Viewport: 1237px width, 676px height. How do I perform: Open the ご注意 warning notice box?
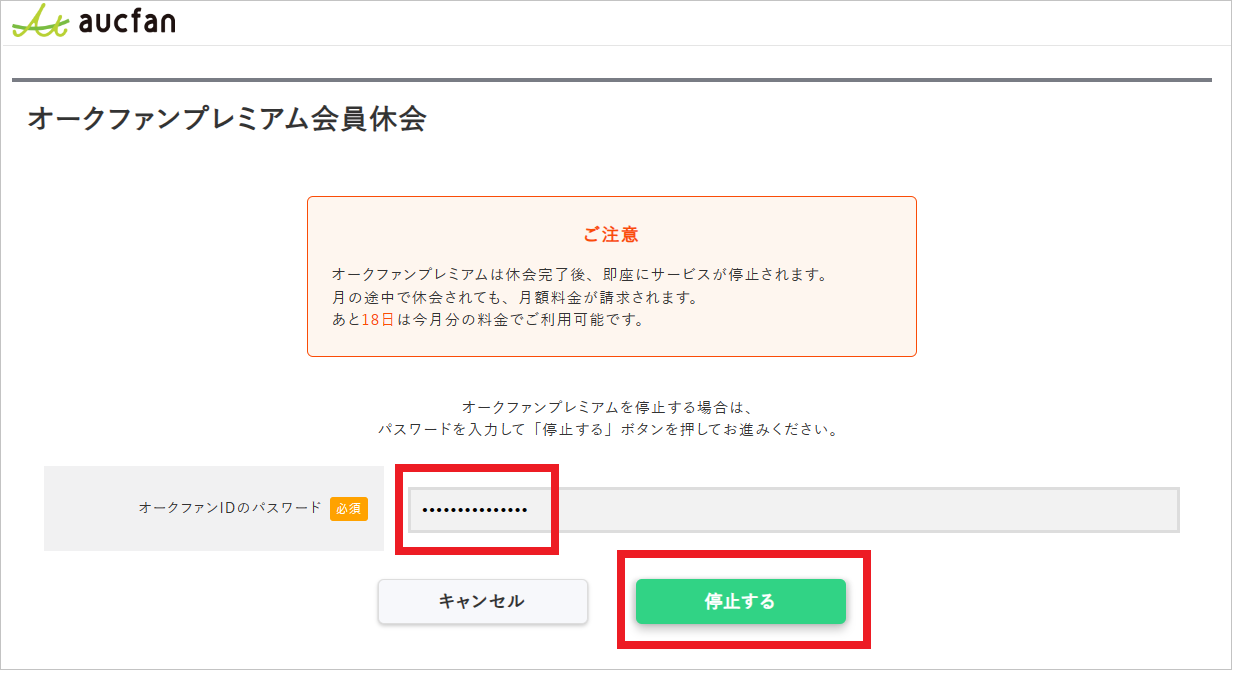tap(611, 276)
